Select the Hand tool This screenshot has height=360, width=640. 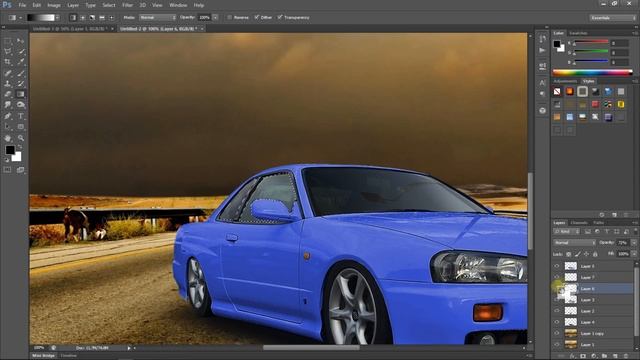[x=8, y=138]
